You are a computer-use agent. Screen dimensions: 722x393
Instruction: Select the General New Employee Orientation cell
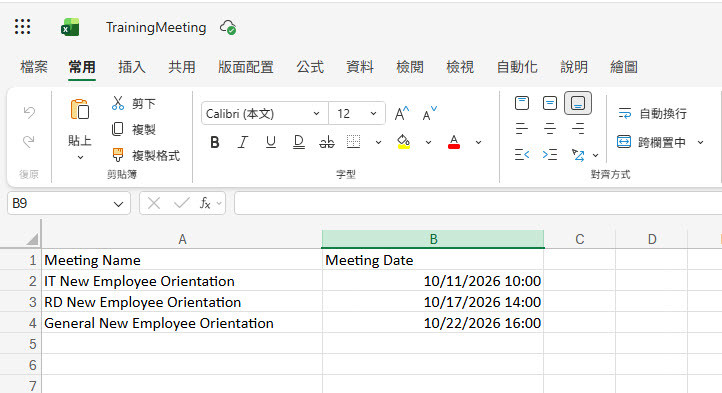pyautogui.click(x=182, y=323)
